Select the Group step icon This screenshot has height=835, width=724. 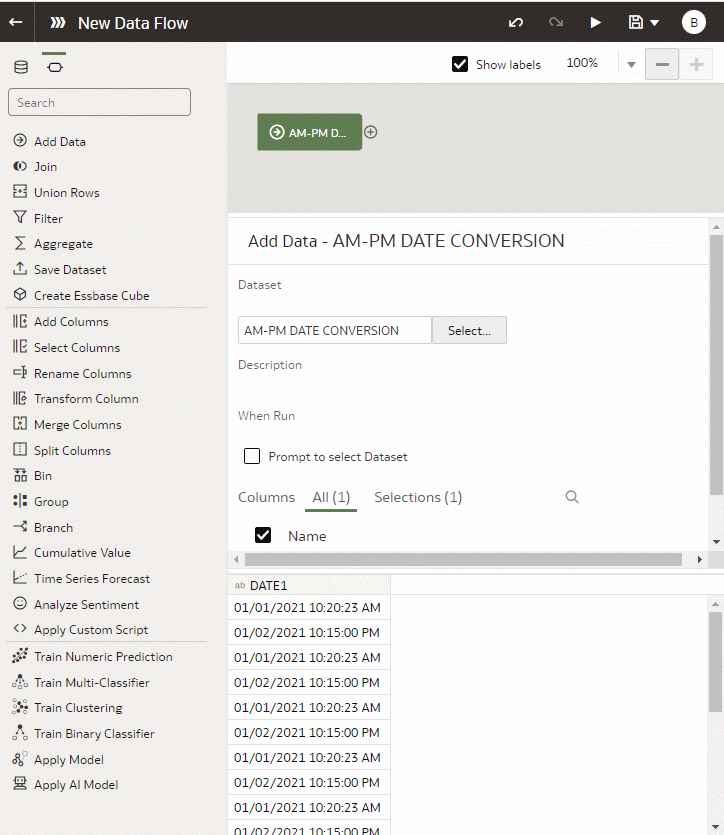[x=20, y=501]
